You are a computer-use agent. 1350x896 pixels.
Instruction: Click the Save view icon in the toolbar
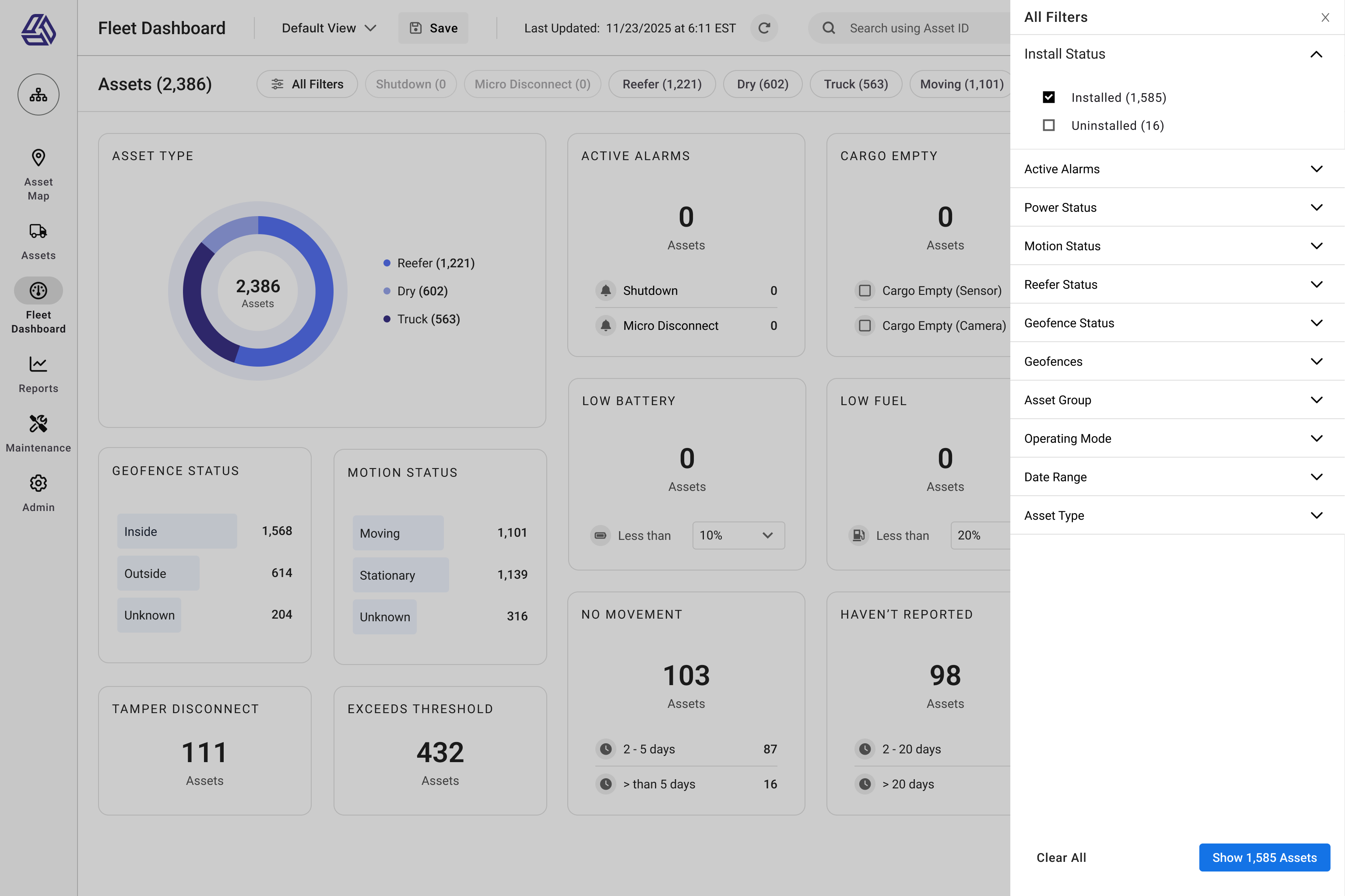[x=416, y=28]
